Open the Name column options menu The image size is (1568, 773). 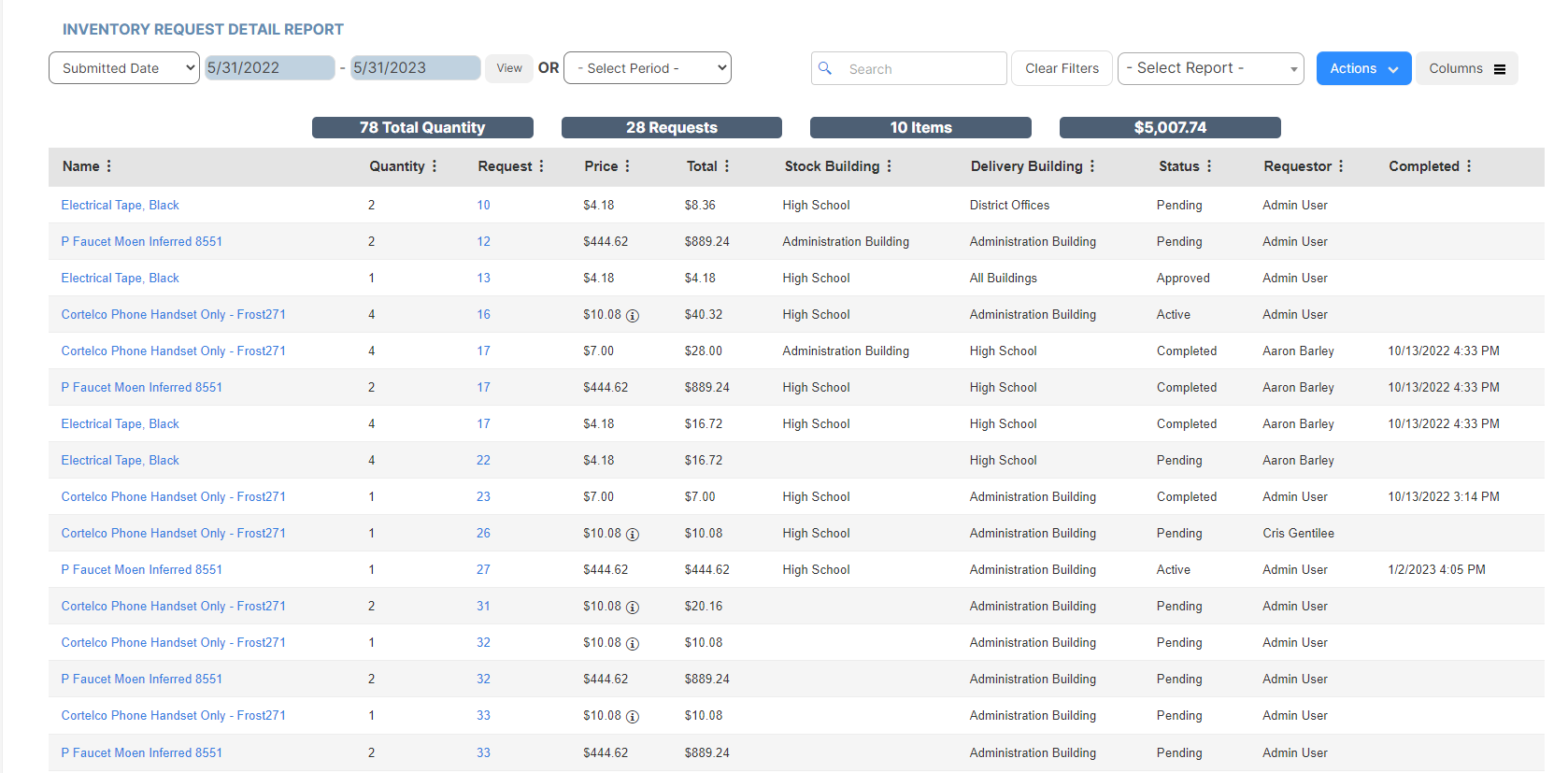pyautogui.click(x=109, y=166)
